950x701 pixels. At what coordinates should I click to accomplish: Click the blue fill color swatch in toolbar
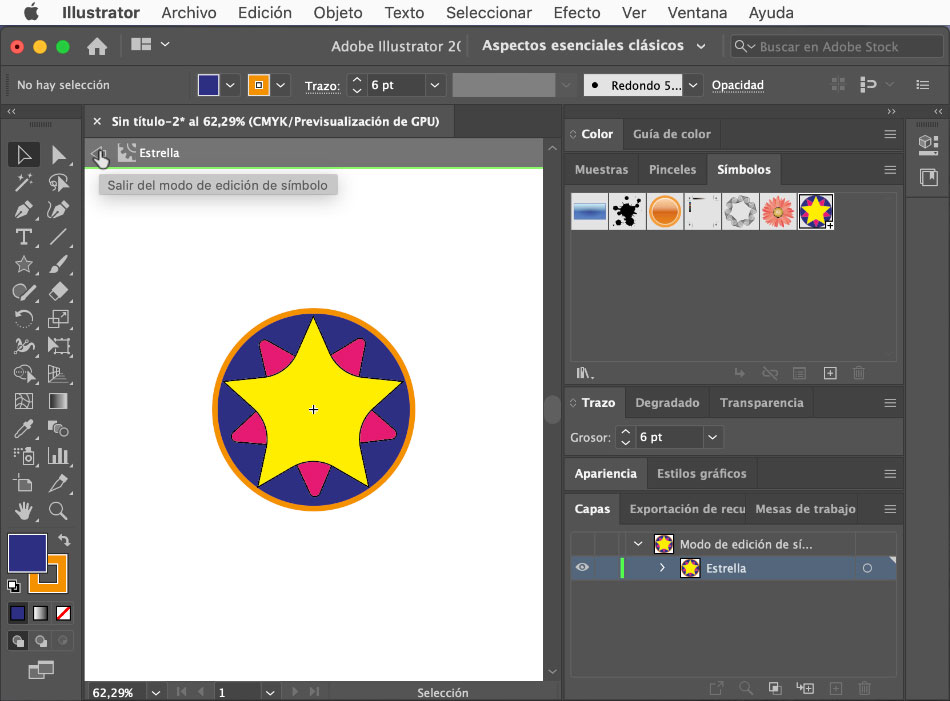click(x=27, y=553)
